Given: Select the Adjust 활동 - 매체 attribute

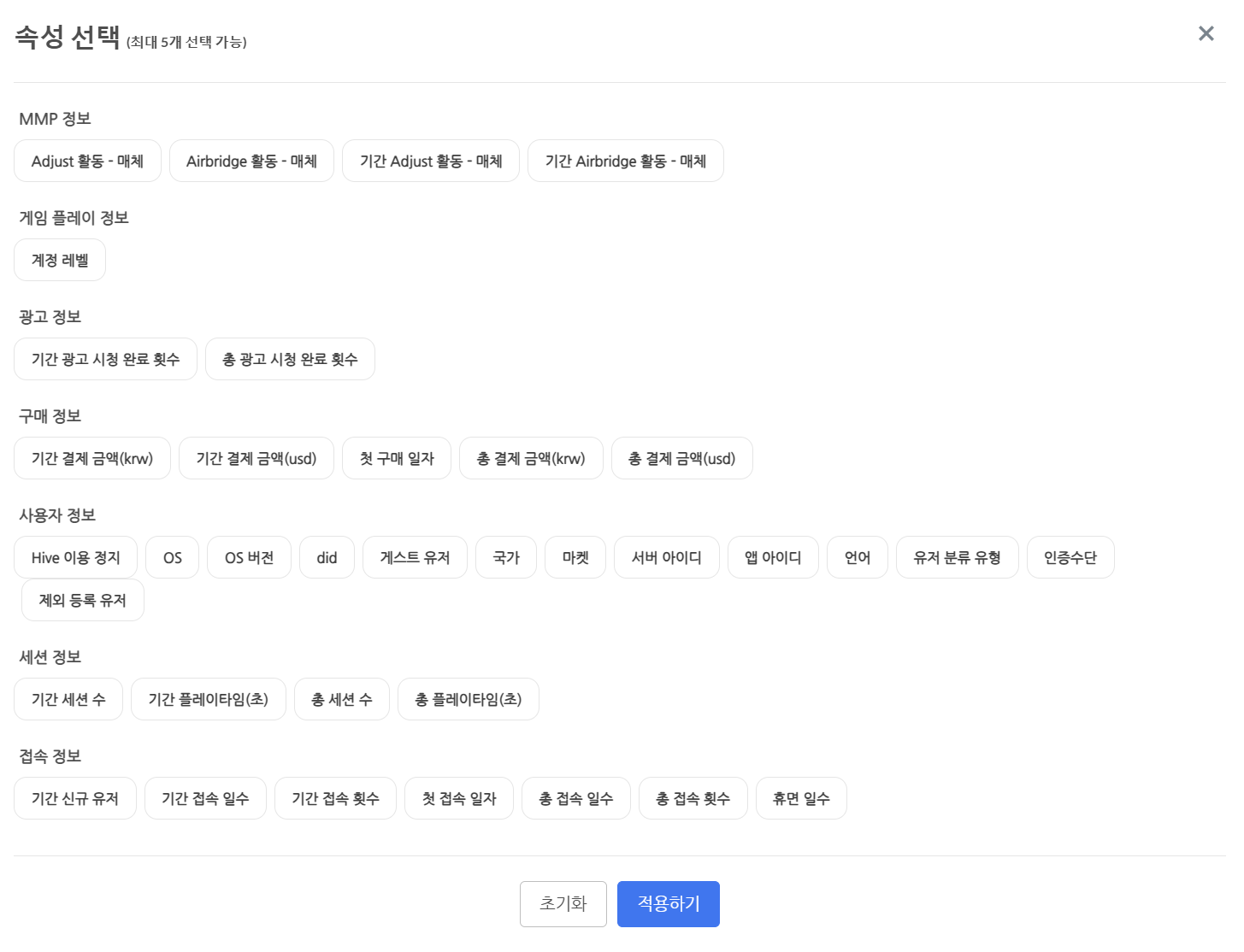Looking at the screenshot, I should [x=87, y=161].
